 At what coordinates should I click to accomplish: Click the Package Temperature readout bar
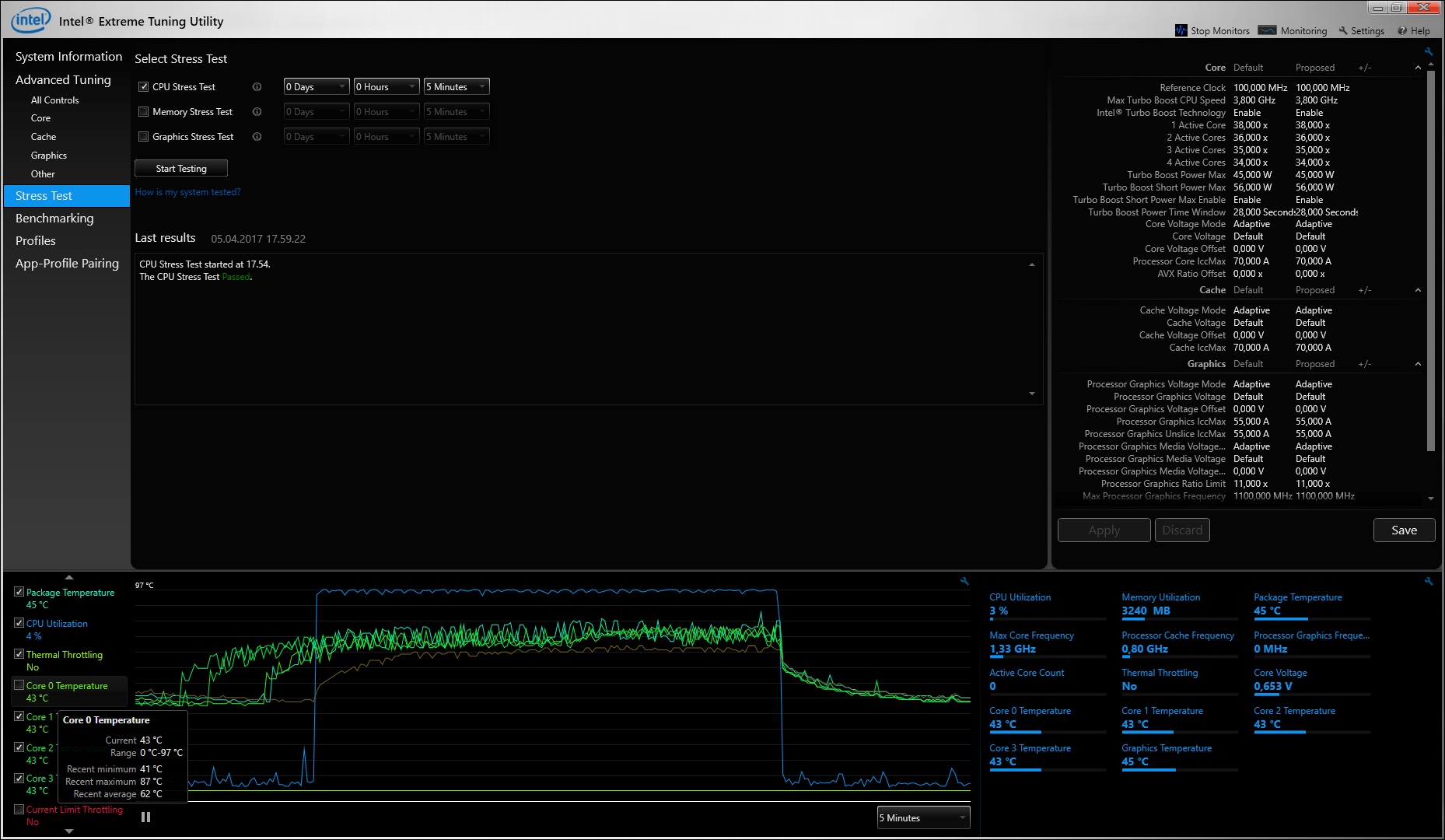pos(1312,619)
